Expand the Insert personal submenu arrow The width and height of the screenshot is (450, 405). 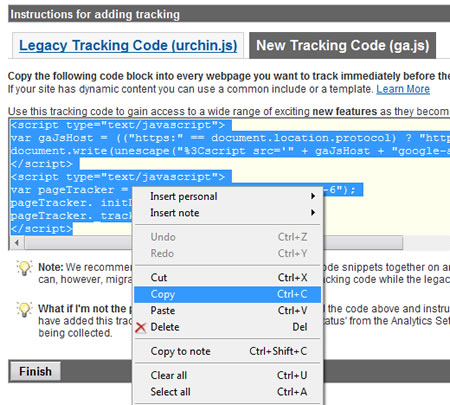pyautogui.click(x=313, y=196)
